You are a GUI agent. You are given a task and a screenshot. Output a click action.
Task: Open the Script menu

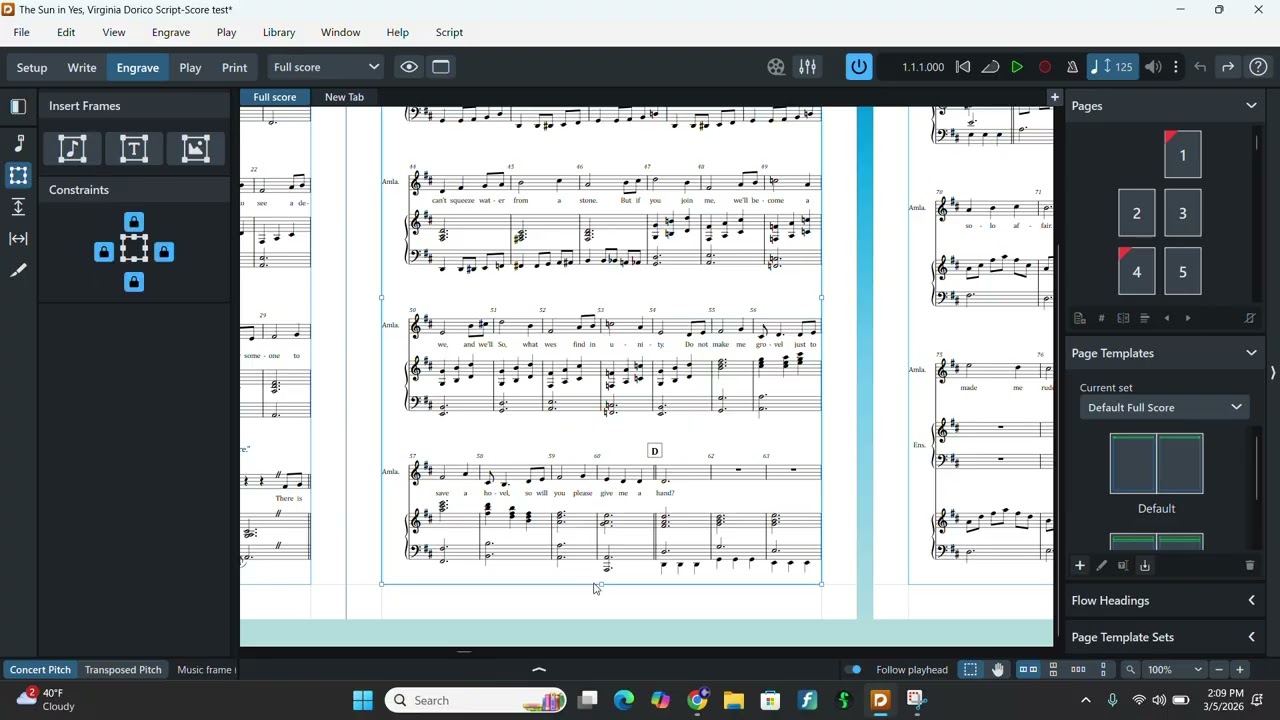(449, 32)
